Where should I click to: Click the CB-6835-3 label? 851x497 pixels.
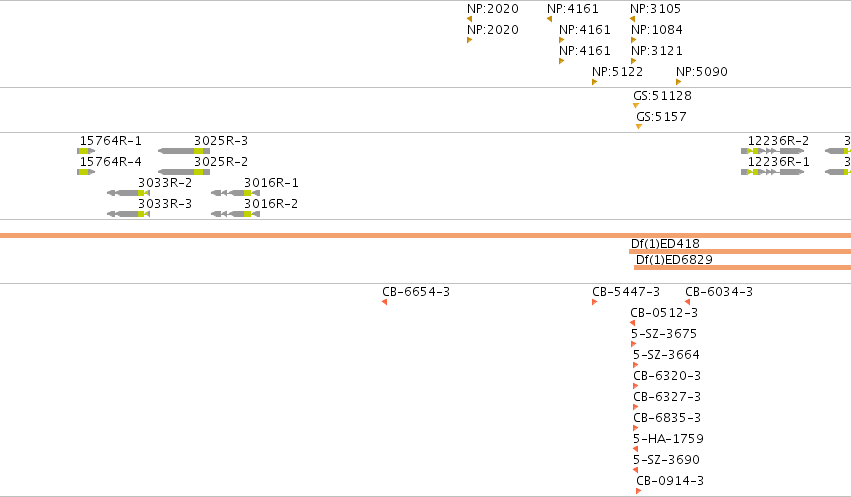pos(667,418)
